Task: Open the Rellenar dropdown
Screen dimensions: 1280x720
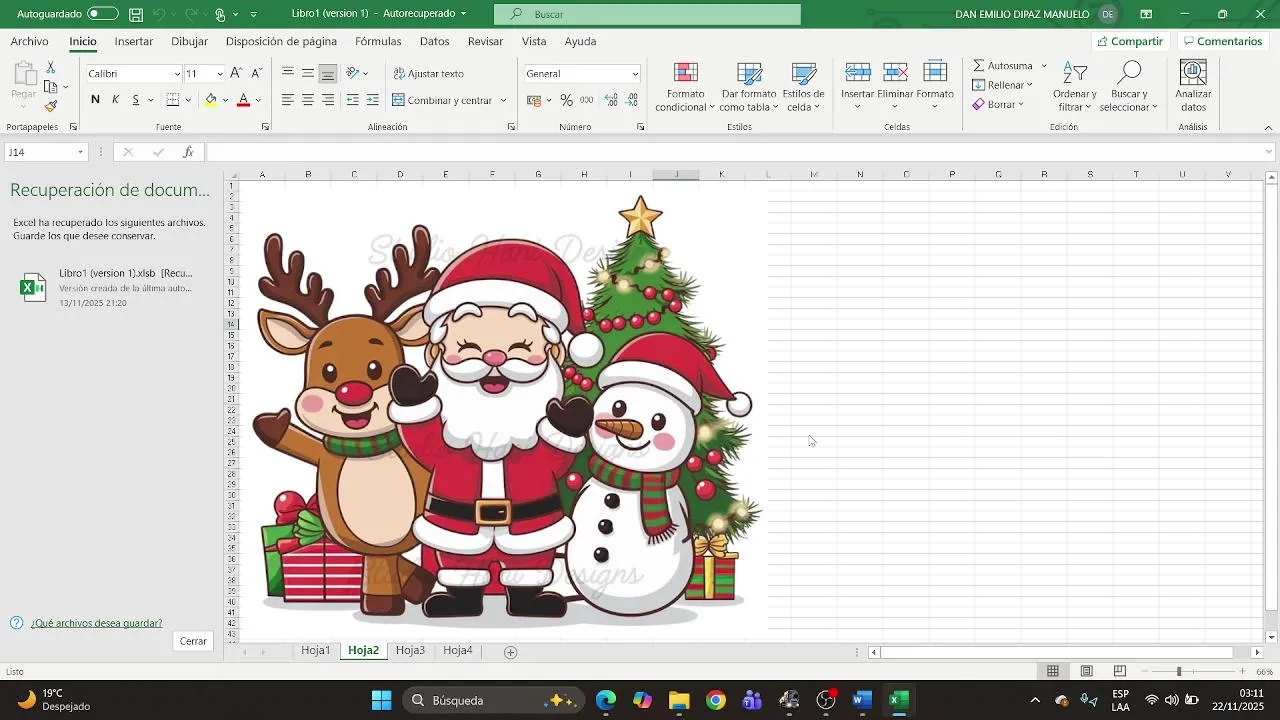Action: pyautogui.click(x=1002, y=85)
